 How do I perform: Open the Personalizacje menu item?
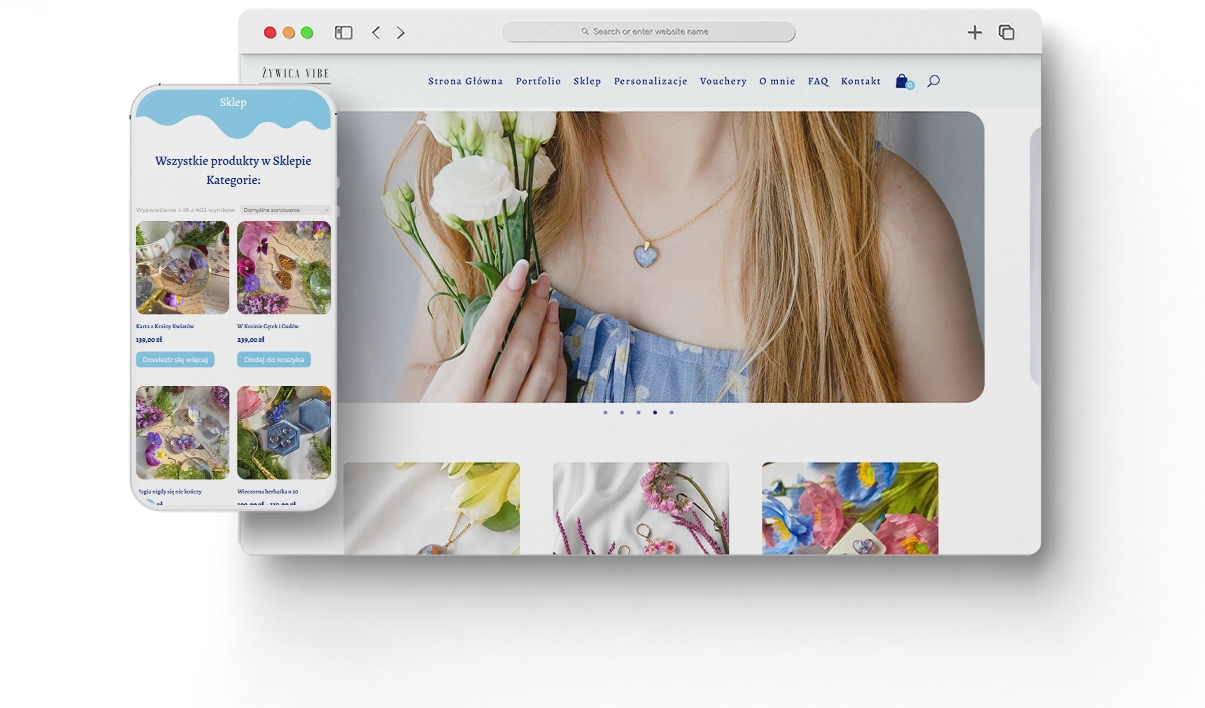click(650, 81)
